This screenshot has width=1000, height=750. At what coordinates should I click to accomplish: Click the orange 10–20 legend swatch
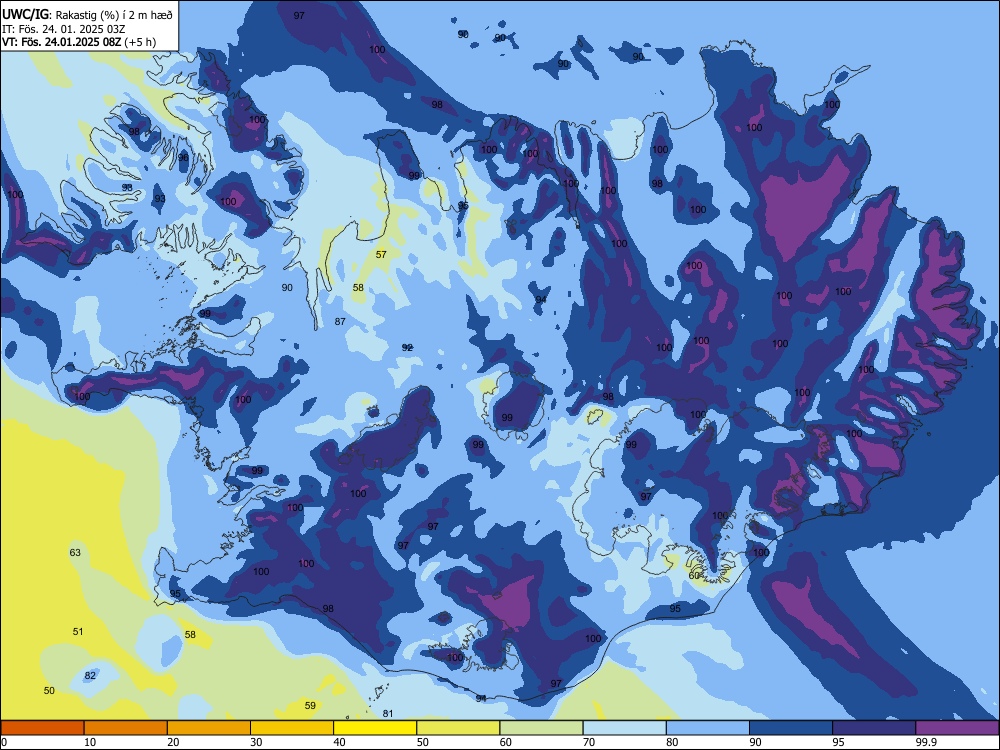(126, 728)
